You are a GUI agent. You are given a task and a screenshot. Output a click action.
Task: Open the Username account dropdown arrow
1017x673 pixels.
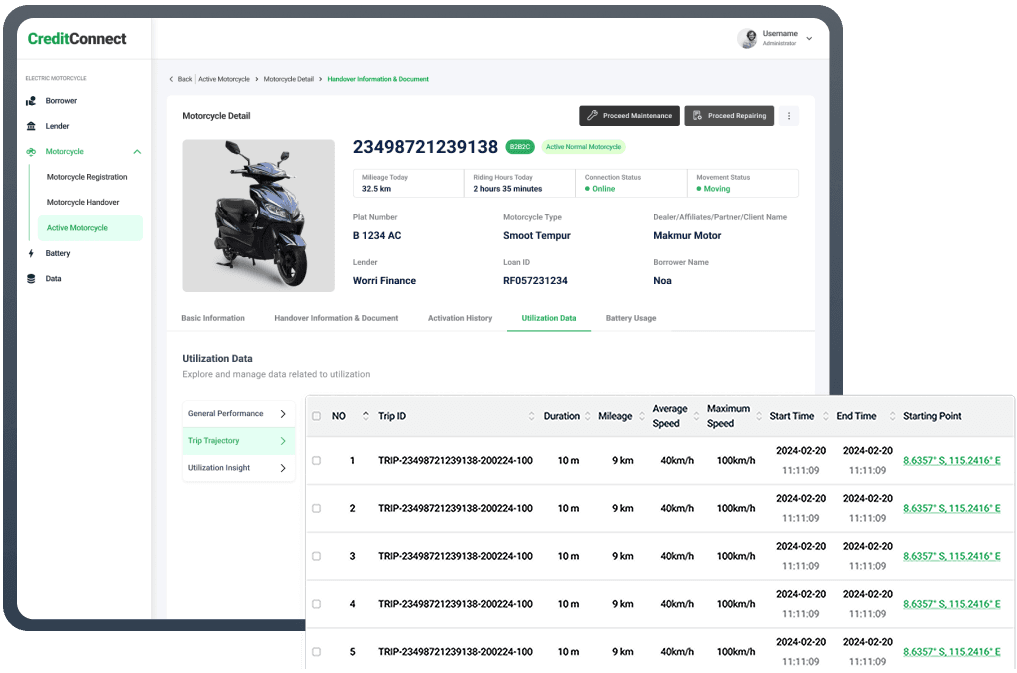tap(809, 39)
